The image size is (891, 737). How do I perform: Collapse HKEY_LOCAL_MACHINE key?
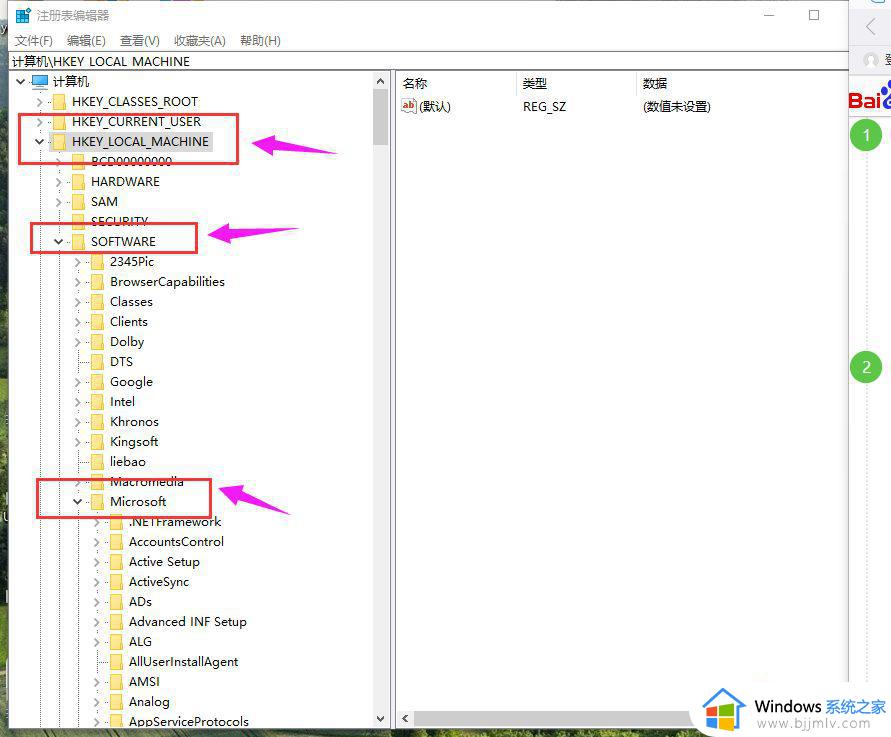[x=39, y=141]
